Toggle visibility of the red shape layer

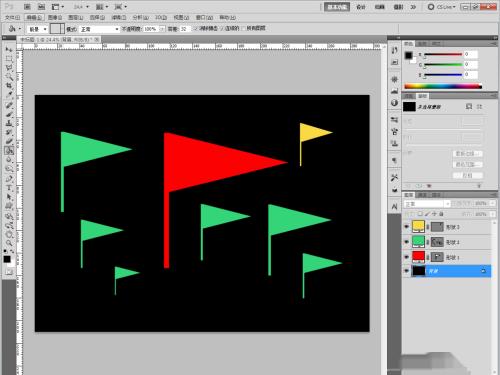click(406, 257)
